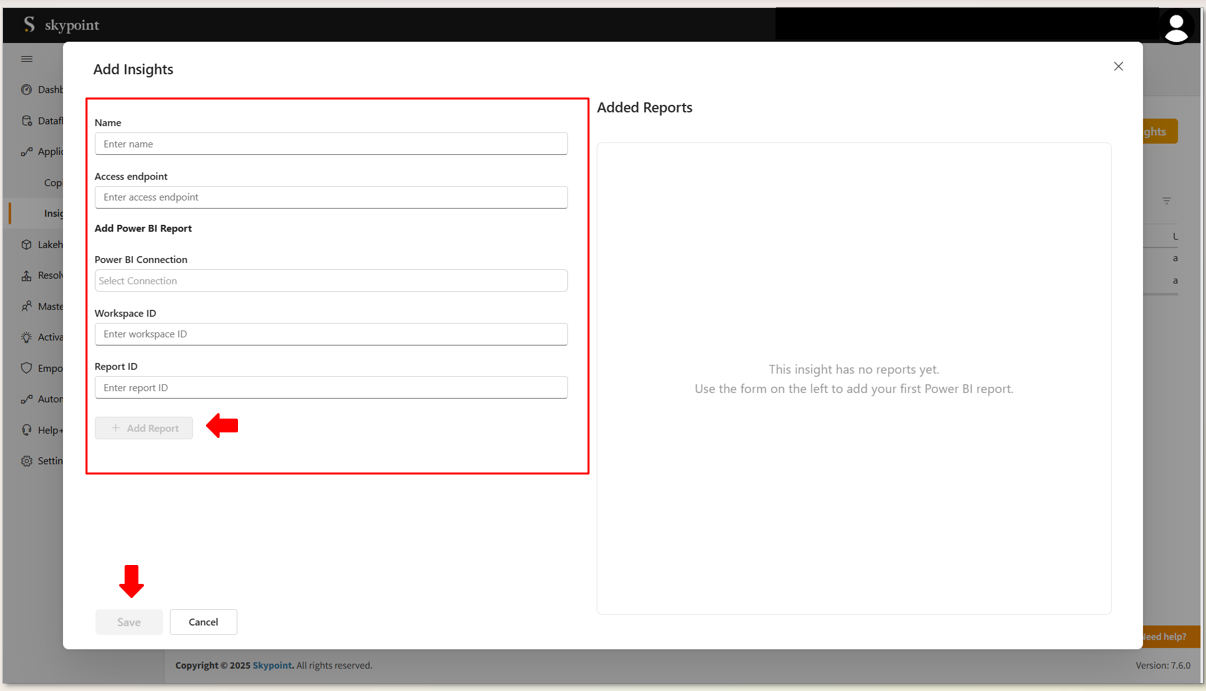Click the Resolve hierarchy icon in sidebar
The width and height of the screenshot is (1206, 691).
point(27,276)
